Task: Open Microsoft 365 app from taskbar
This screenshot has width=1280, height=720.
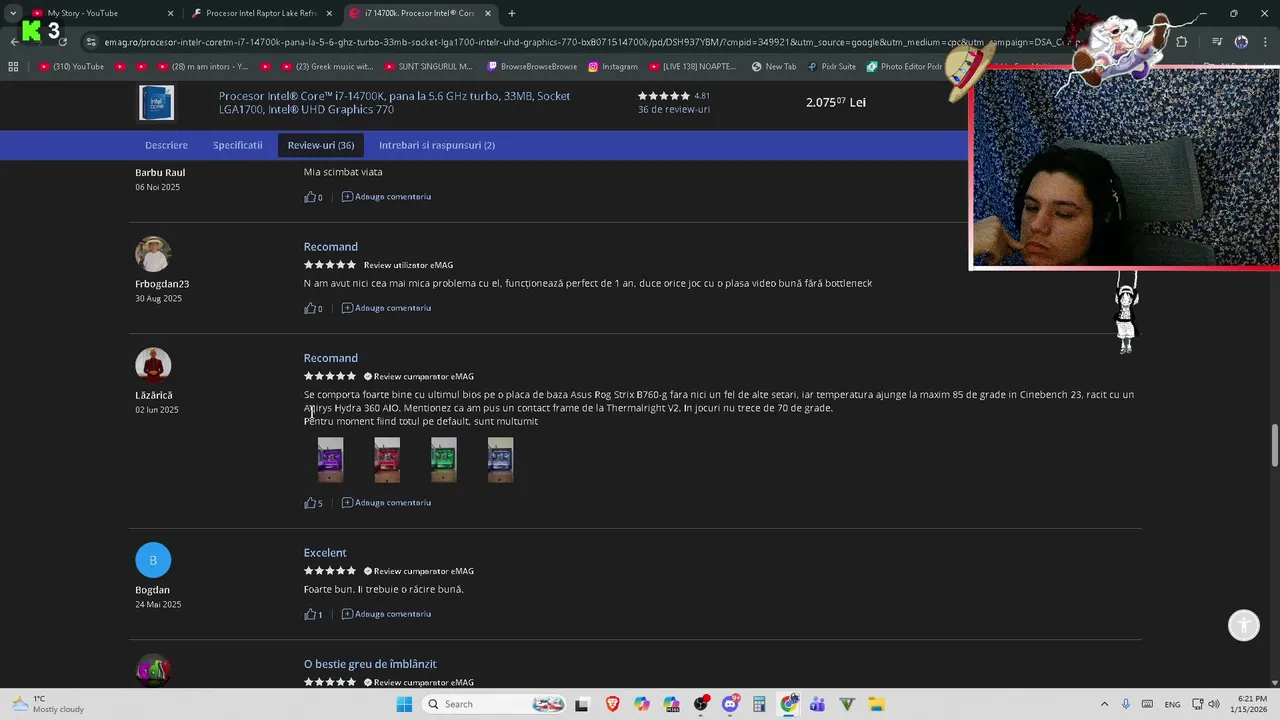Action: pos(671,704)
